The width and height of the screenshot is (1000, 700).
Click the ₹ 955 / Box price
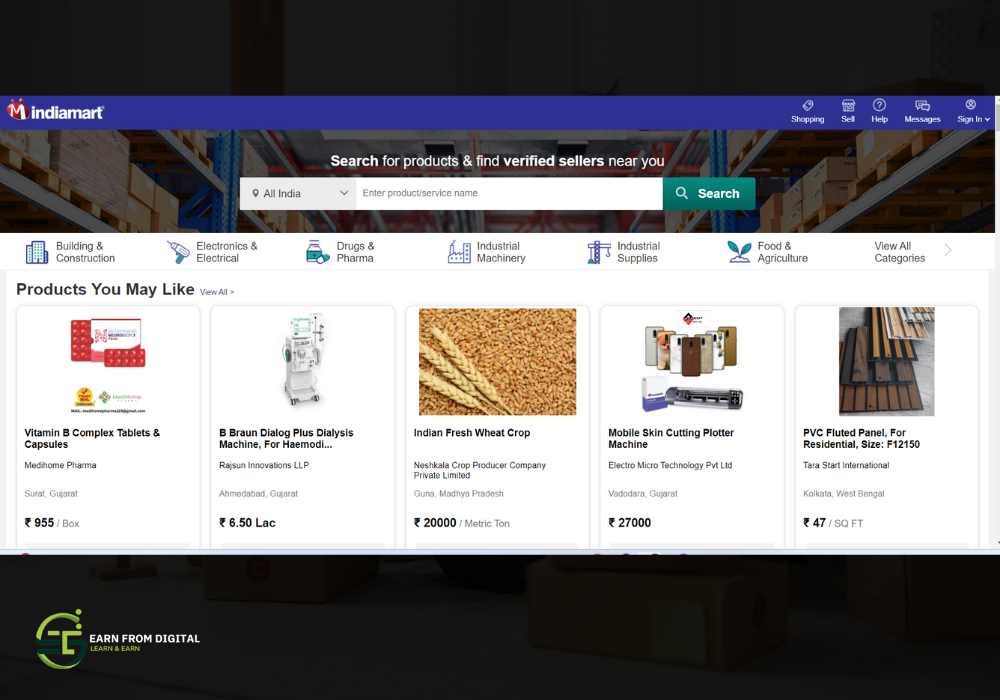pos(52,523)
